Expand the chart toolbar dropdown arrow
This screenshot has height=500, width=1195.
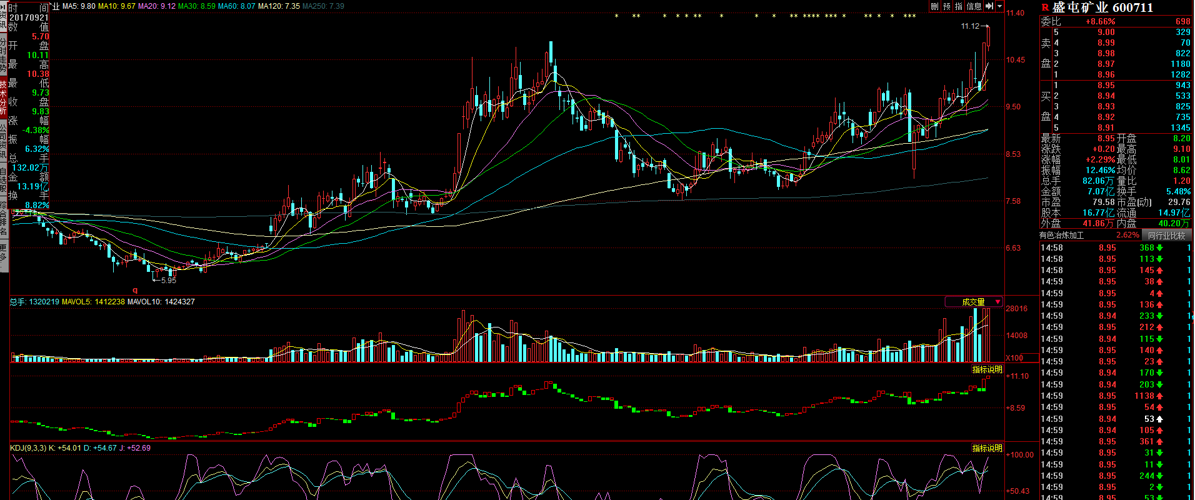tap(998, 5)
